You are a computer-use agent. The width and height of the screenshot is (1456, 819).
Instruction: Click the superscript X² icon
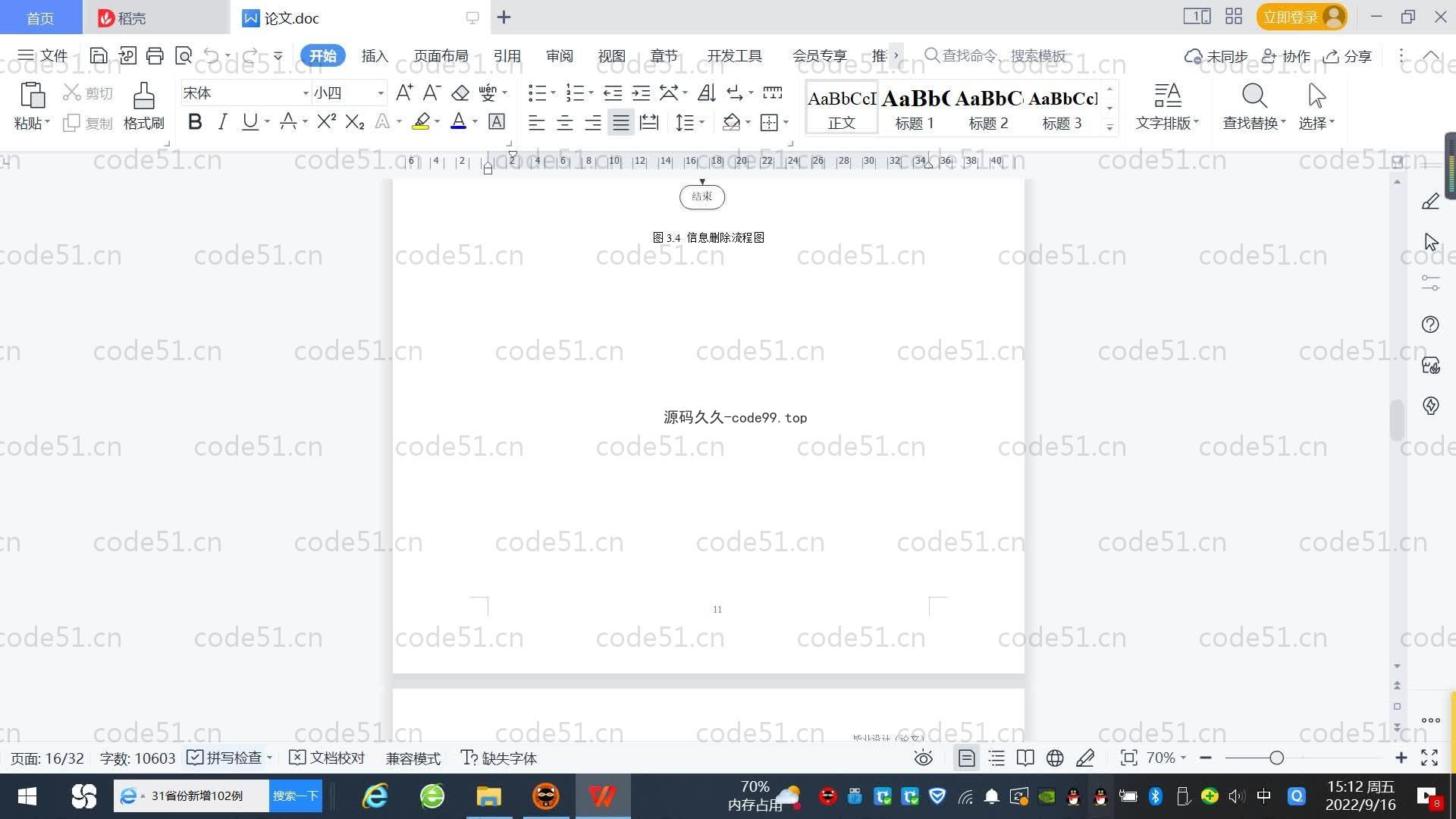pos(326,122)
